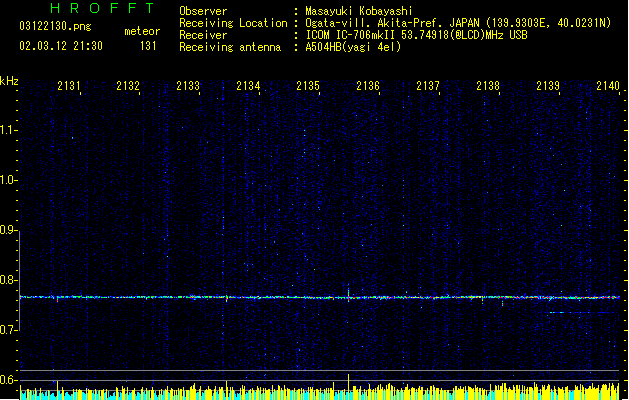Select observer name Masayuki Kobayashi

click(x=359, y=11)
